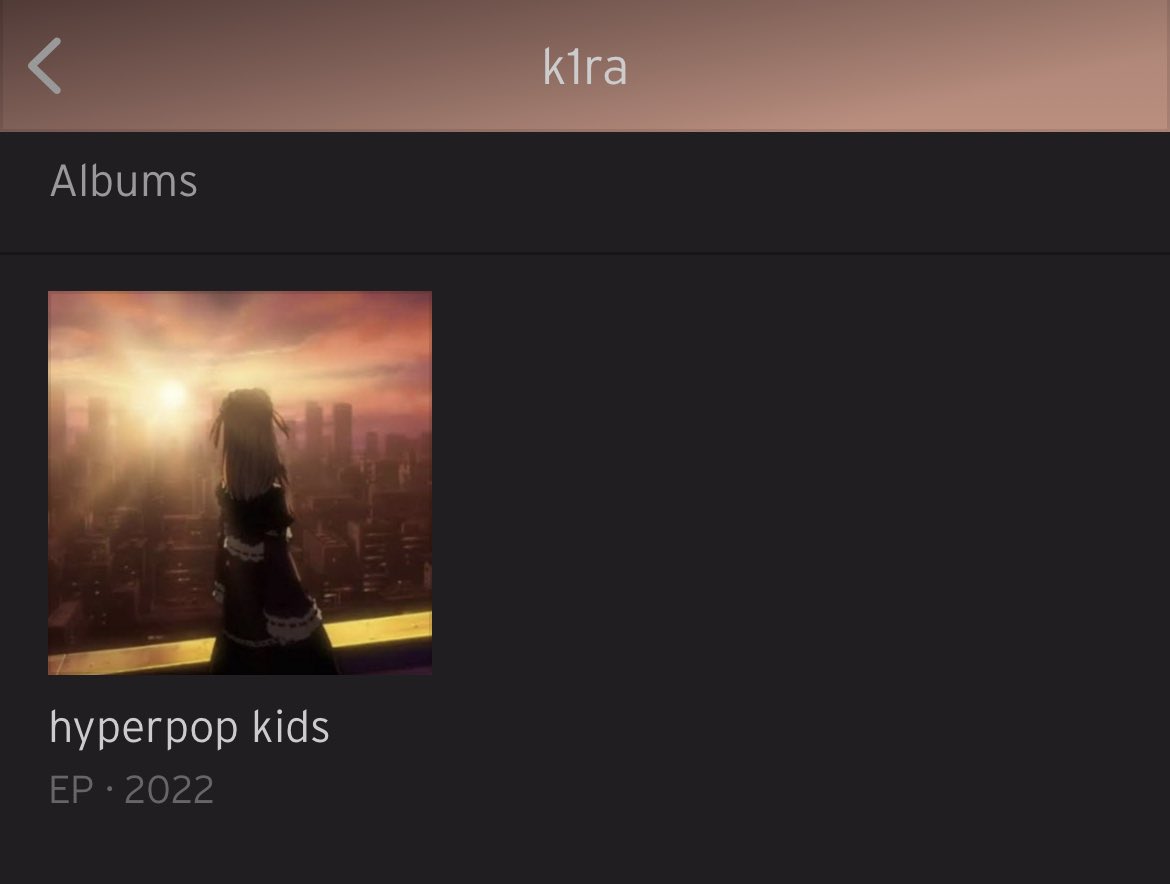
Task: Open the hyperpop kids album title
Action: (x=189, y=727)
